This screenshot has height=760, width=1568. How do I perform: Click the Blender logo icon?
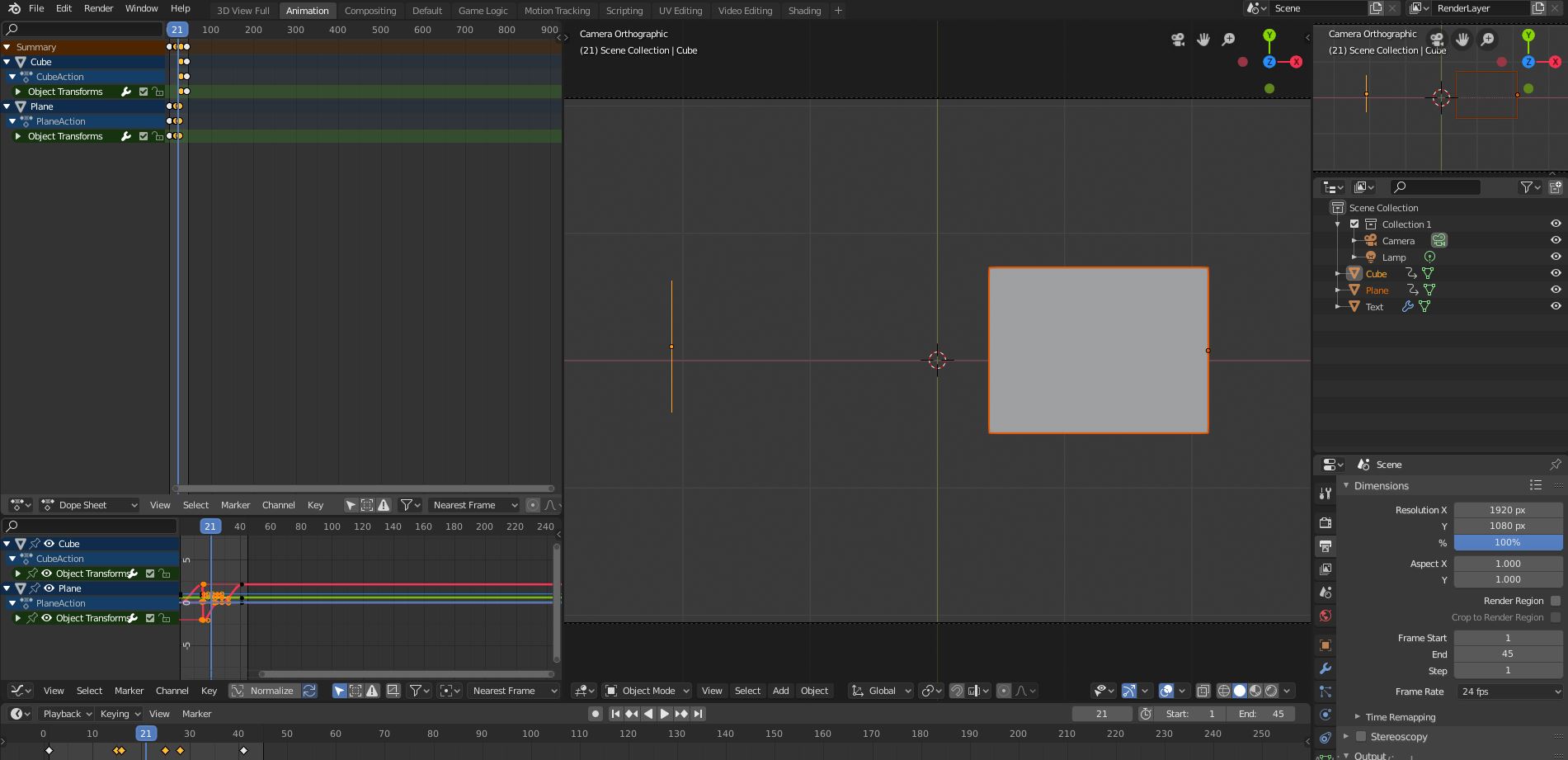coord(13,8)
